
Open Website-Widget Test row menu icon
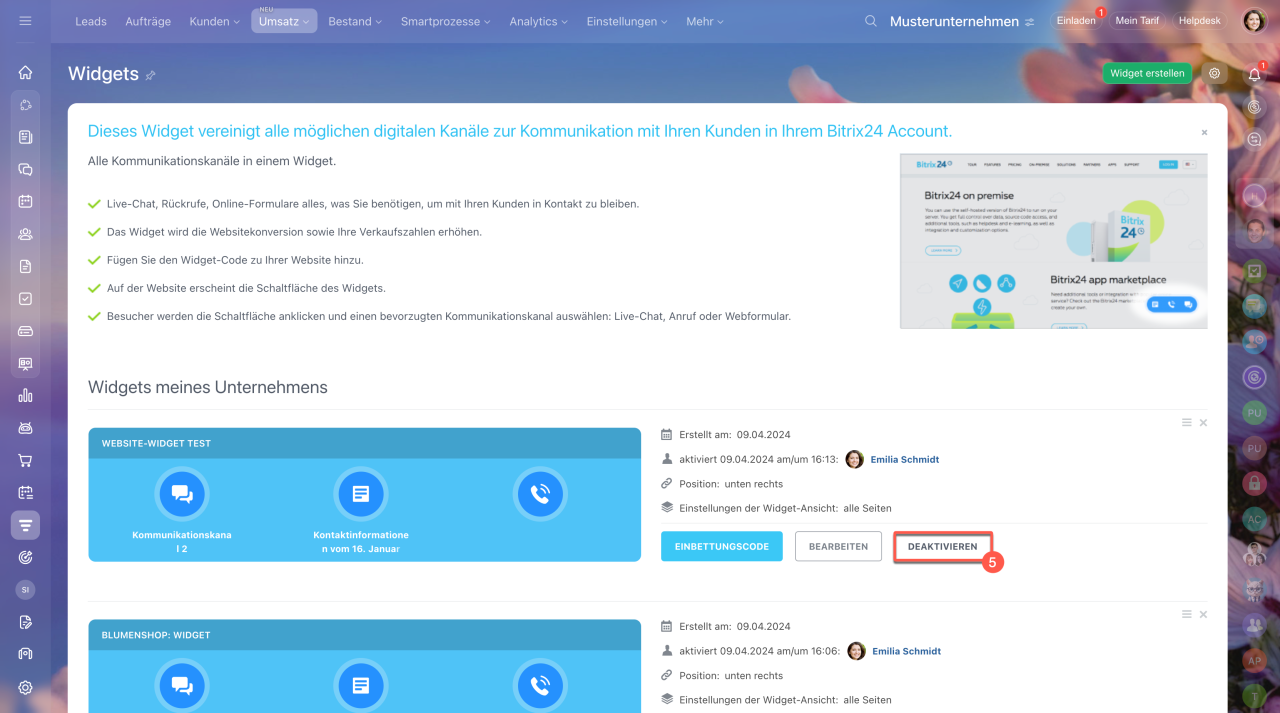(1186, 423)
